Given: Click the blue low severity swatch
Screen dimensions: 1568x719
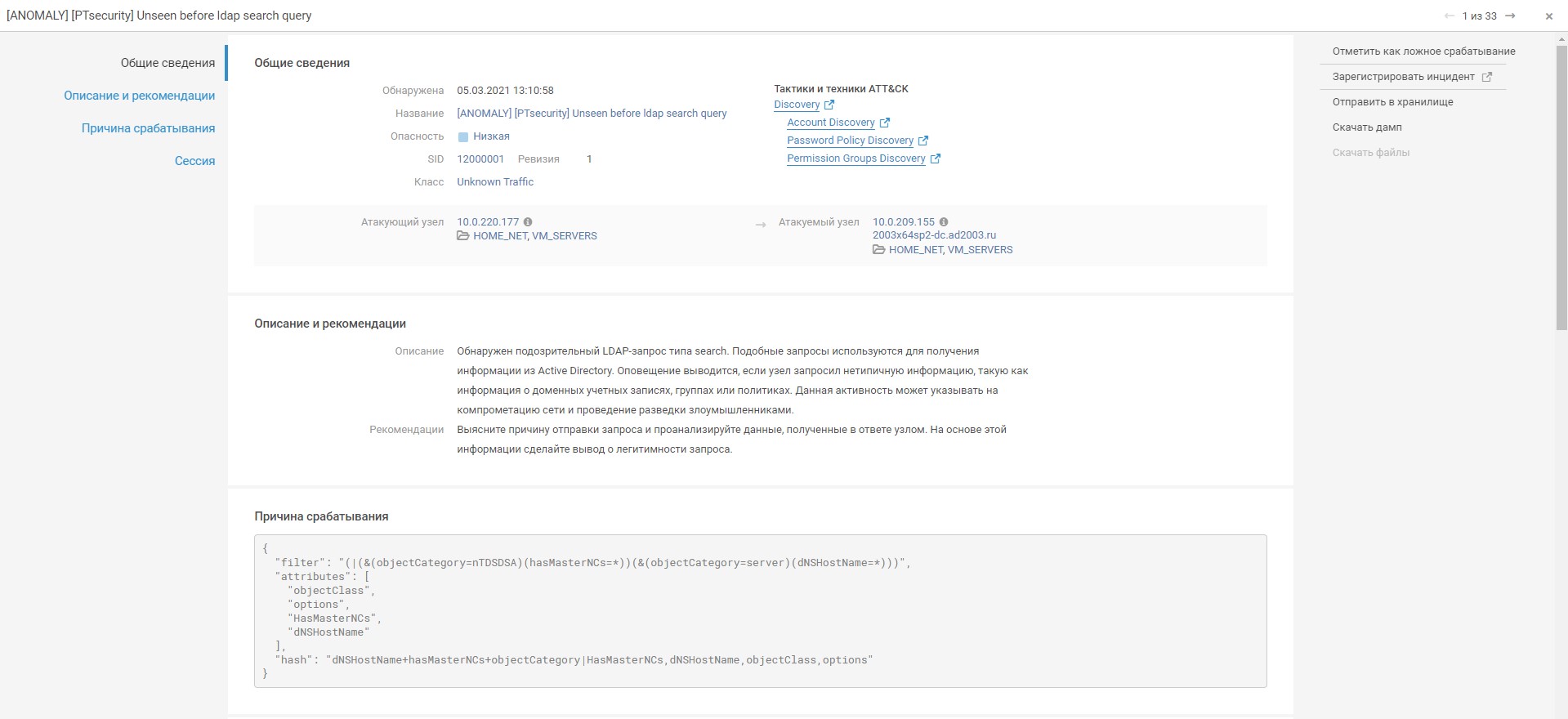Looking at the screenshot, I should pos(463,137).
